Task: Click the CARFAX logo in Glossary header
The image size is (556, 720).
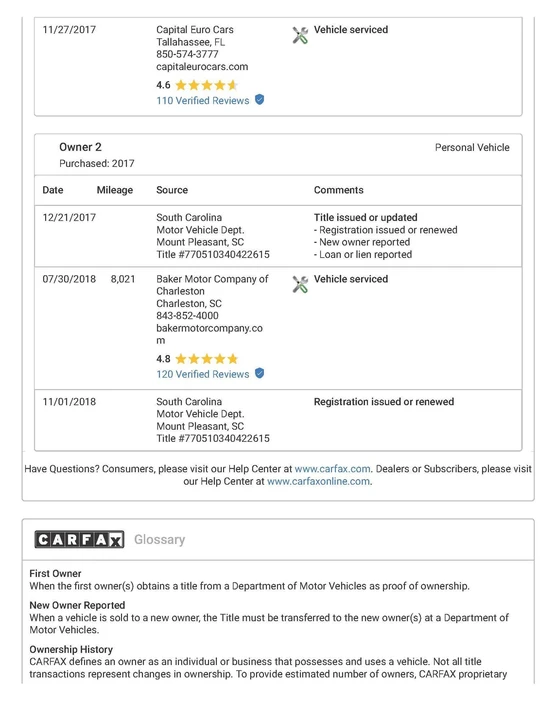Action: [x=79, y=540]
